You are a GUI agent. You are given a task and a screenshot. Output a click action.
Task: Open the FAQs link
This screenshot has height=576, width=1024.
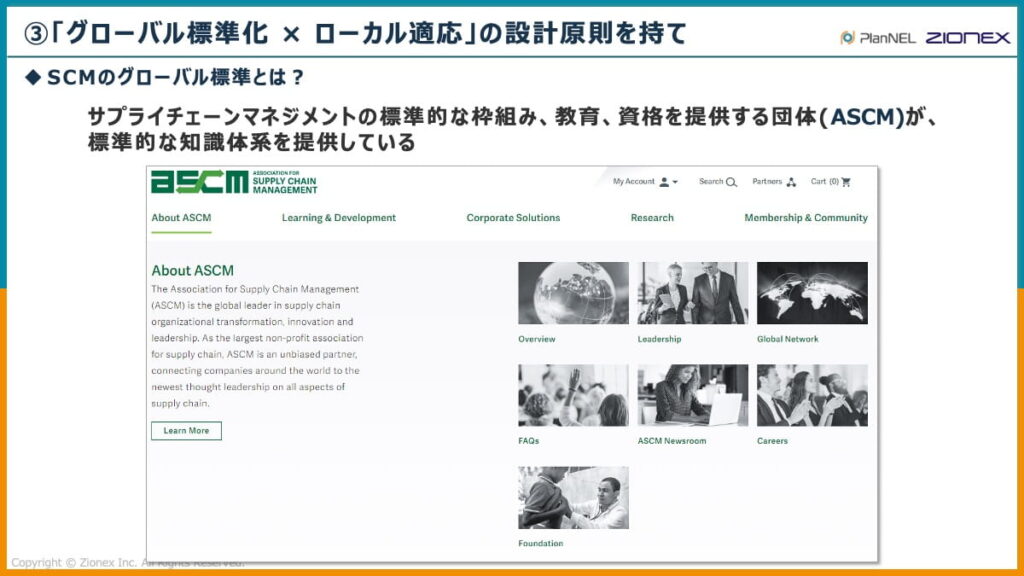529,437
